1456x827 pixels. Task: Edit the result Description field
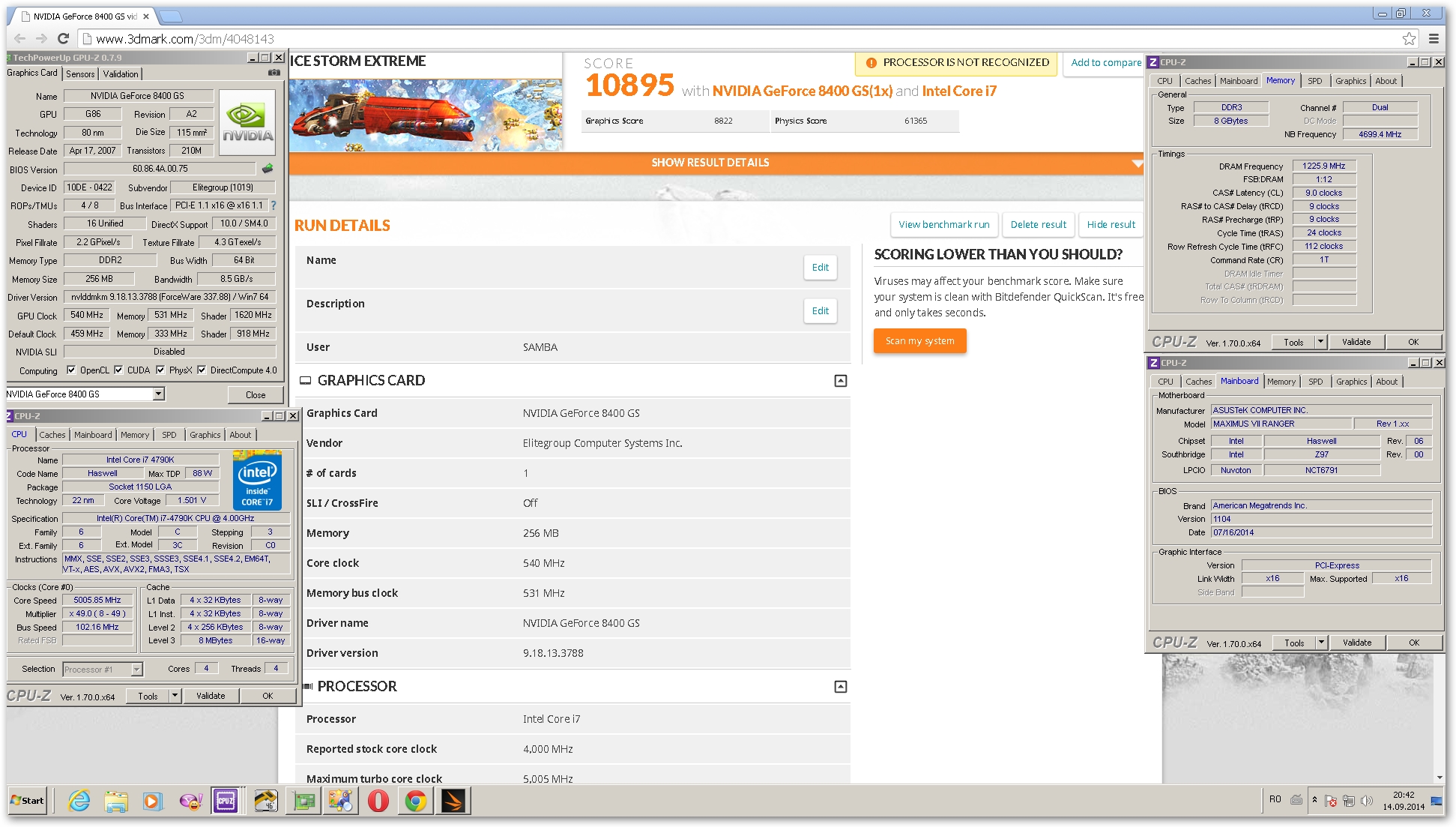coord(821,311)
